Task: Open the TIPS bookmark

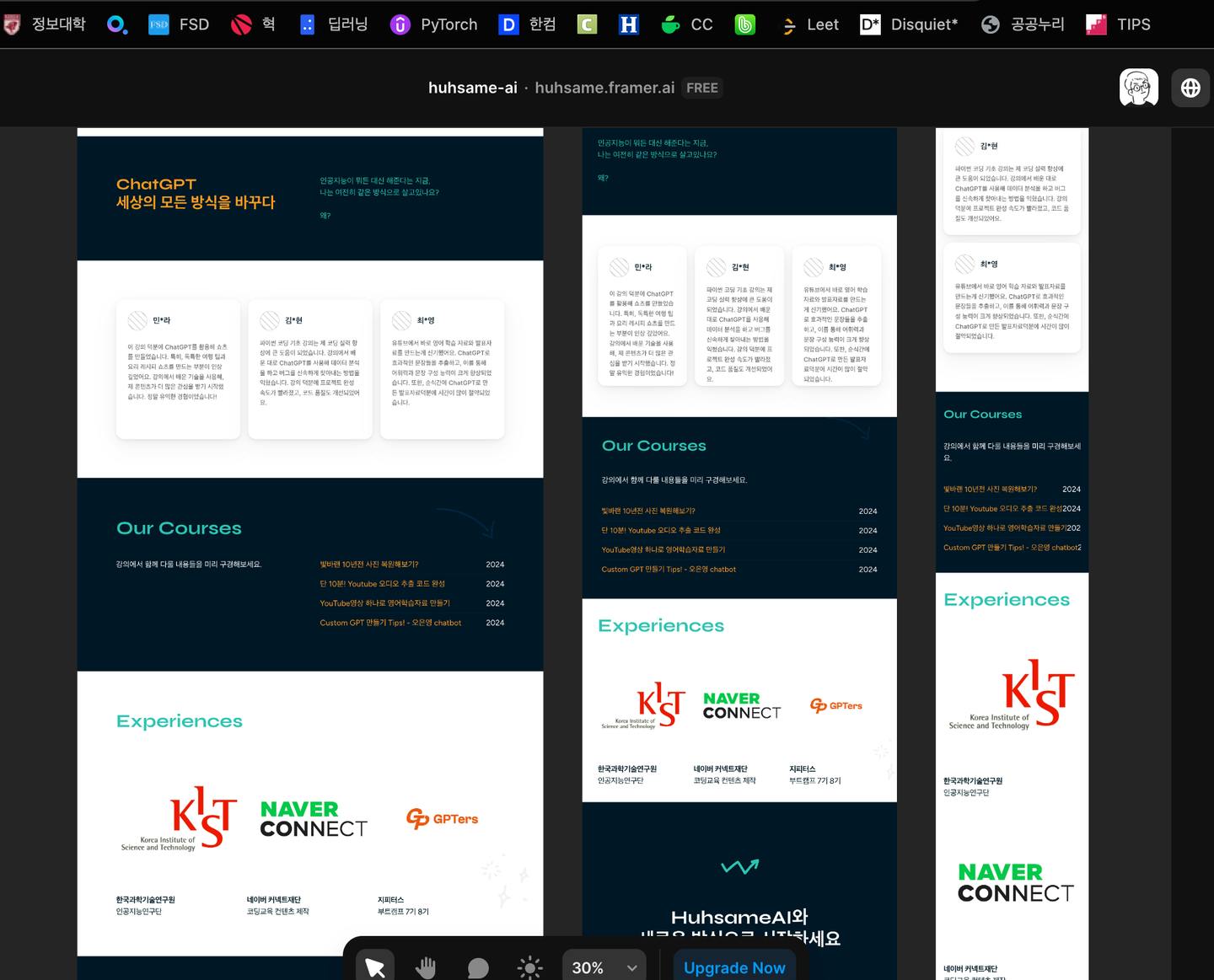Action: coord(1118,24)
